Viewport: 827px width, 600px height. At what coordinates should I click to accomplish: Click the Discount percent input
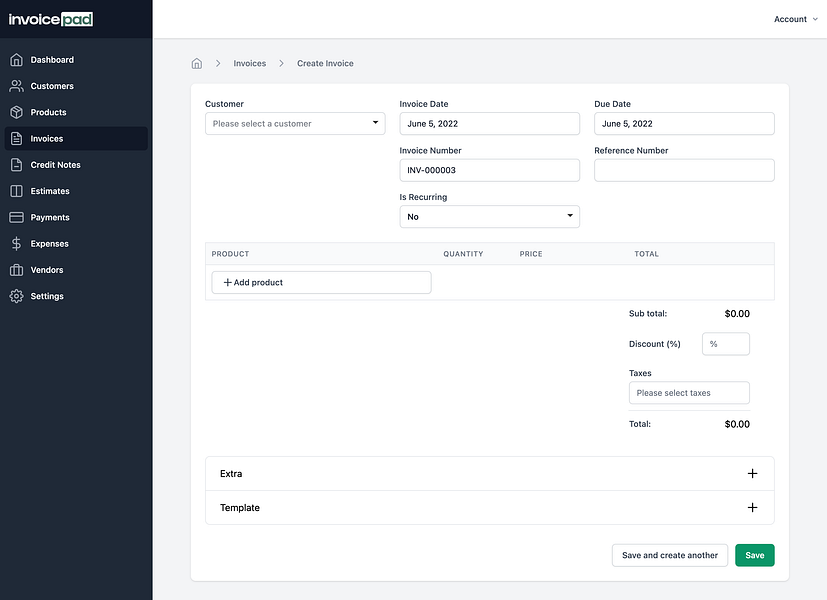[x=726, y=344]
